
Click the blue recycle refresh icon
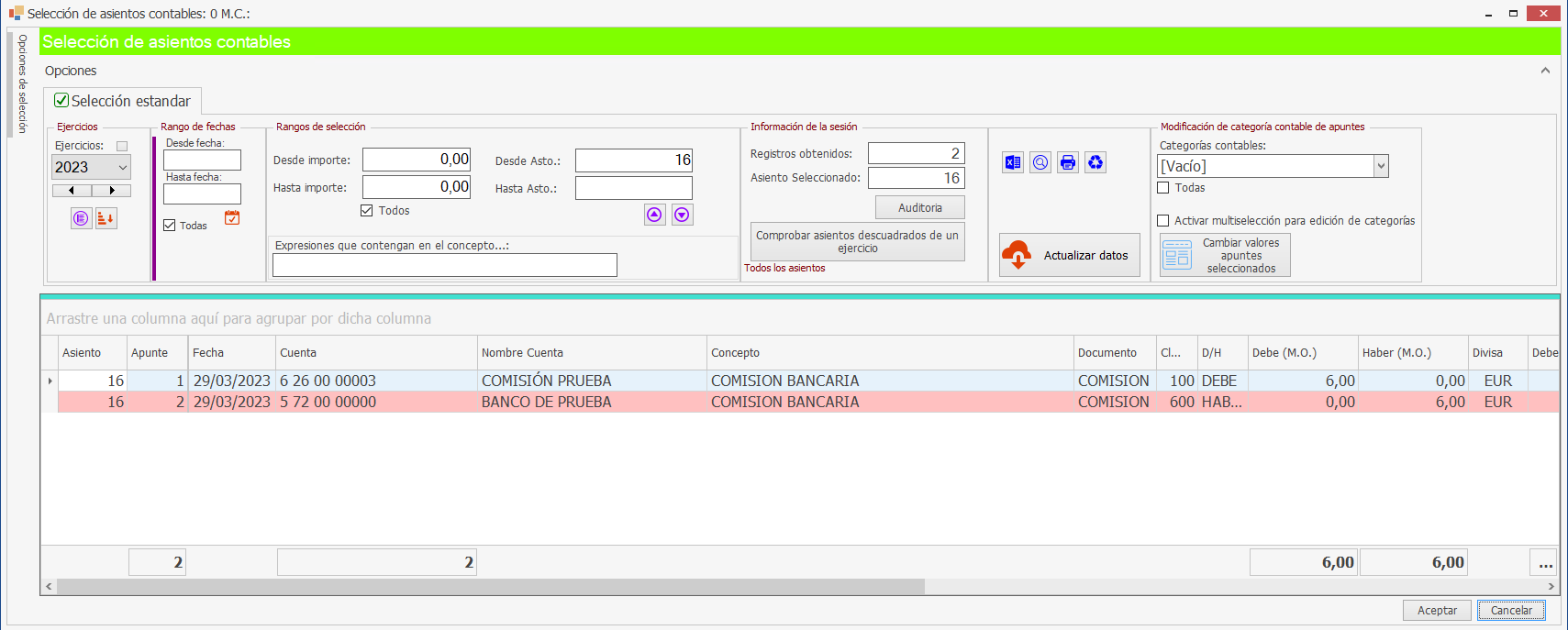coord(1095,163)
